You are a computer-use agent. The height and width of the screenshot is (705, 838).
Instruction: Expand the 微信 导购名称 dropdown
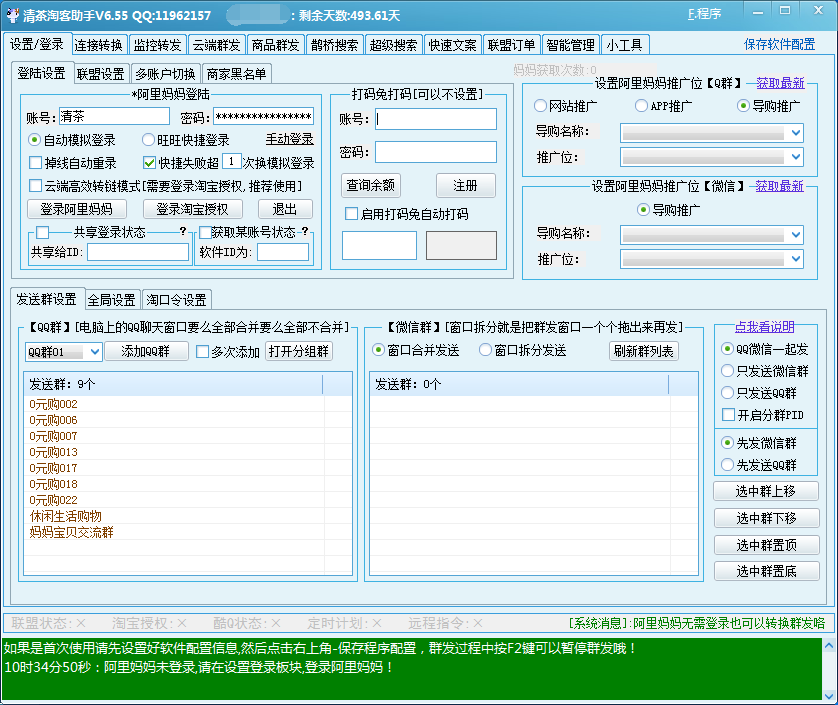[796, 234]
